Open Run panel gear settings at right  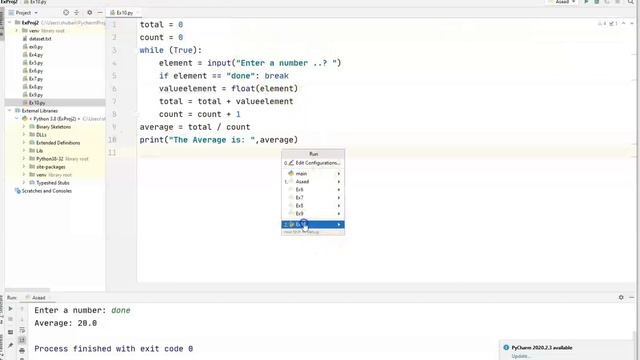click(x=621, y=298)
